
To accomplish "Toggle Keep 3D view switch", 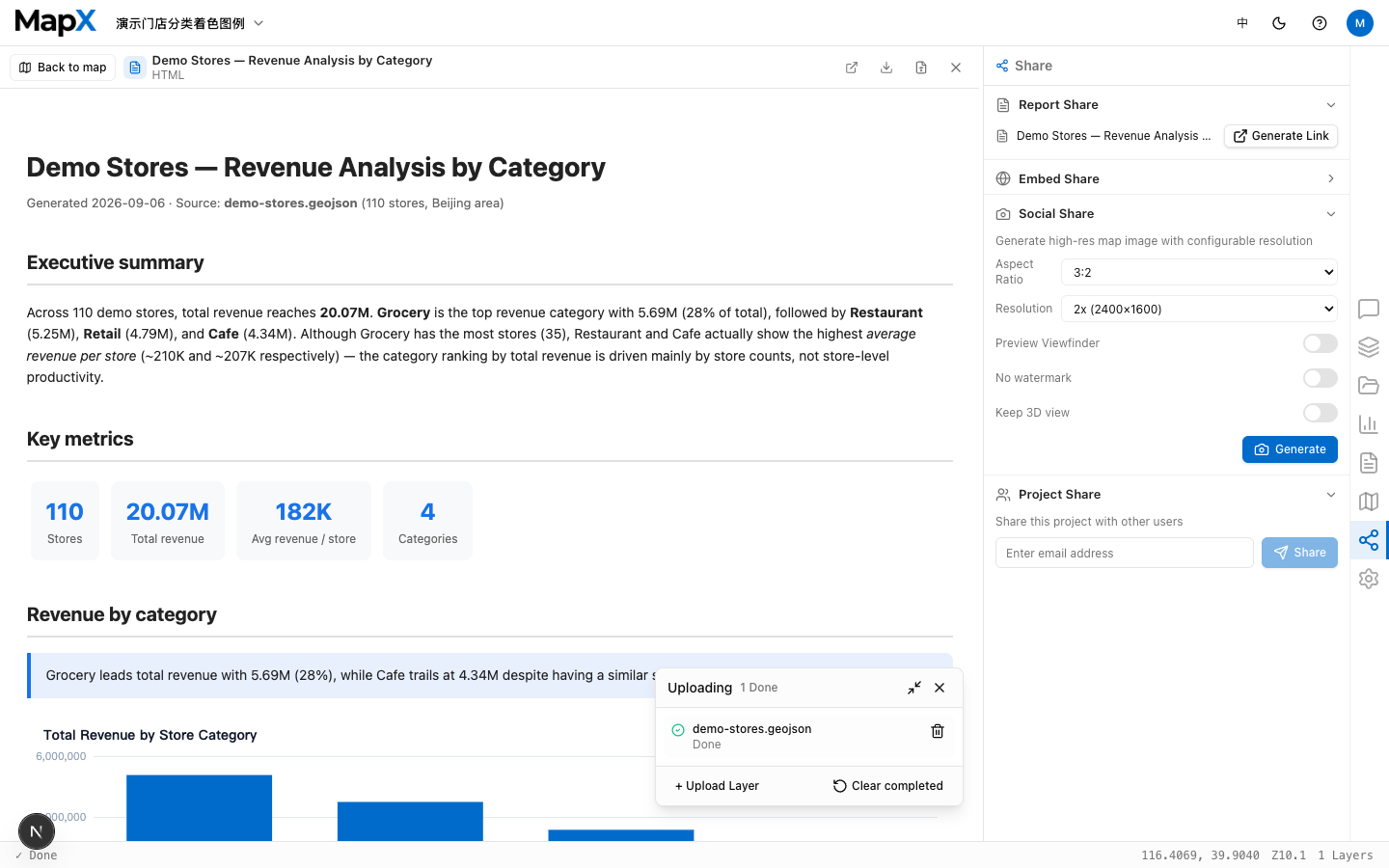I will point(1320,413).
